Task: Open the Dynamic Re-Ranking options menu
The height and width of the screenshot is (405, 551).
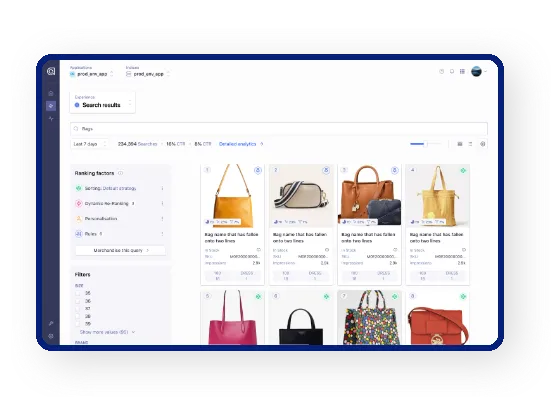Action: point(162,203)
